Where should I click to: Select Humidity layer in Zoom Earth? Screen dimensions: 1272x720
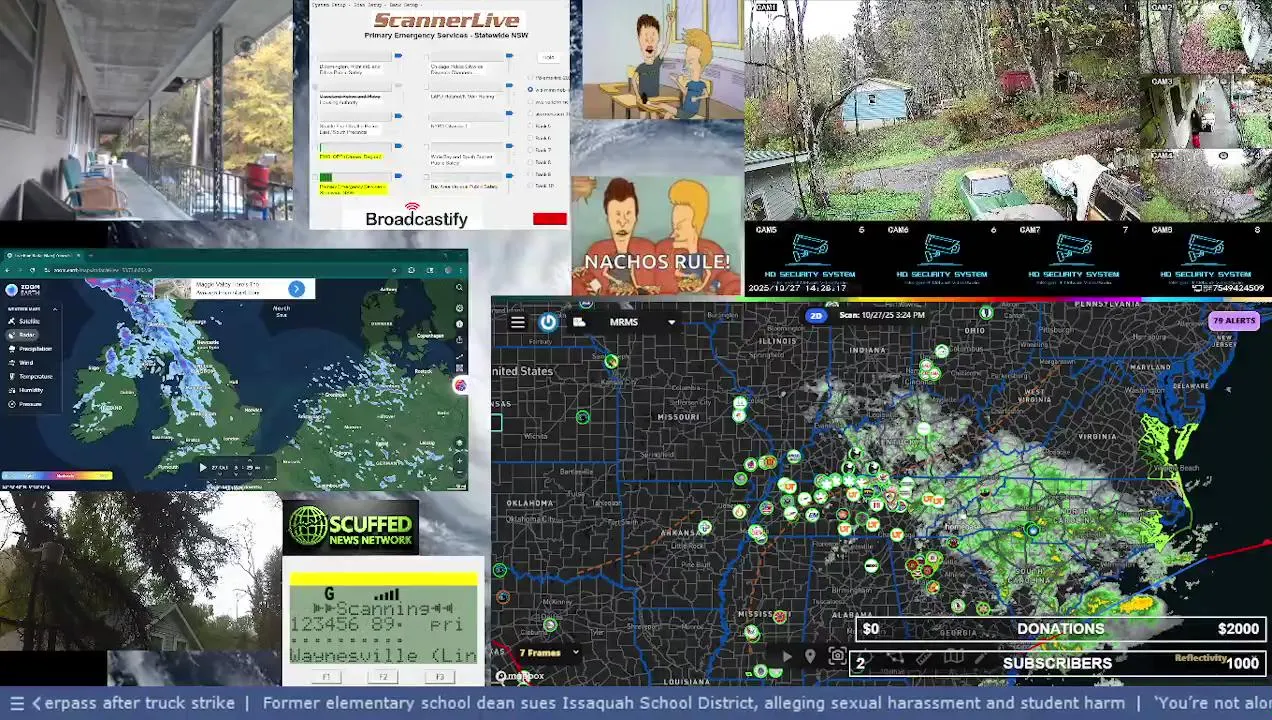coord(26,390)
